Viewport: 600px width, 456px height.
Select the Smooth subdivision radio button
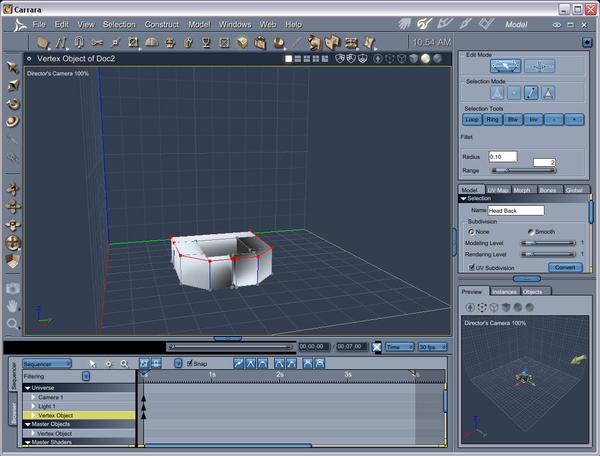532,231
